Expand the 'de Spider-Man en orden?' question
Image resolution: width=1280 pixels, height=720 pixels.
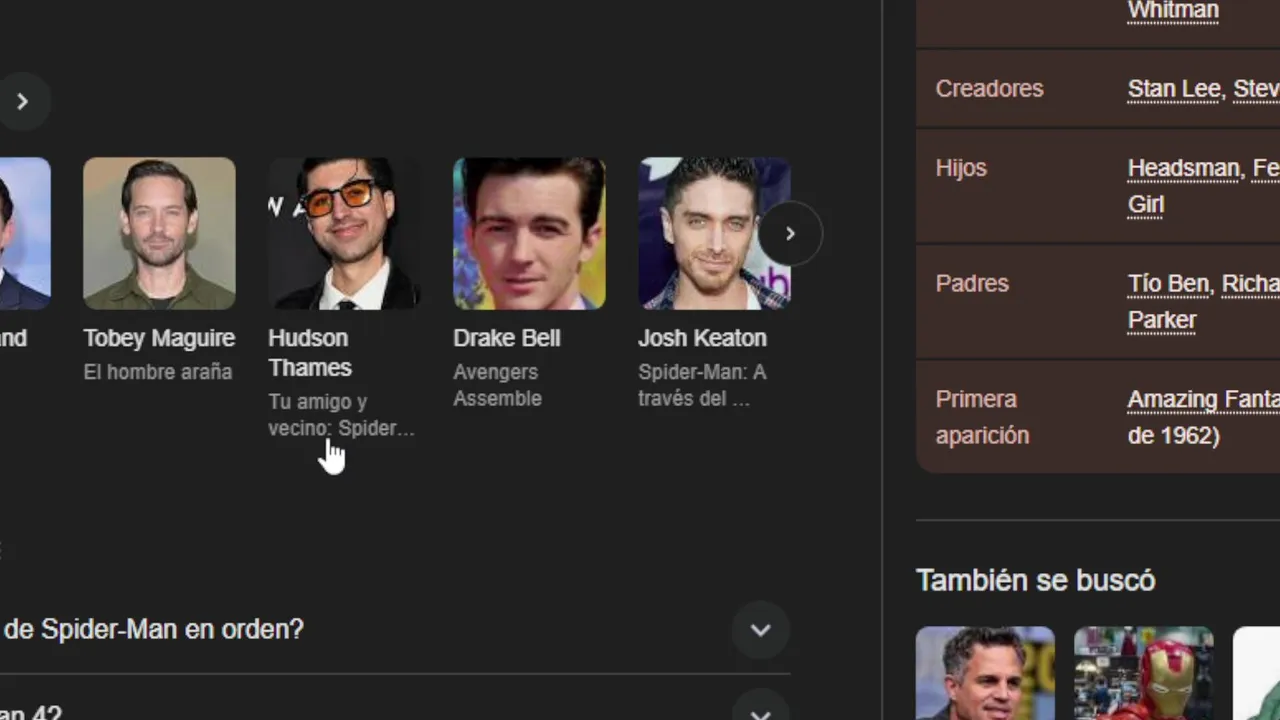point(760,630)
